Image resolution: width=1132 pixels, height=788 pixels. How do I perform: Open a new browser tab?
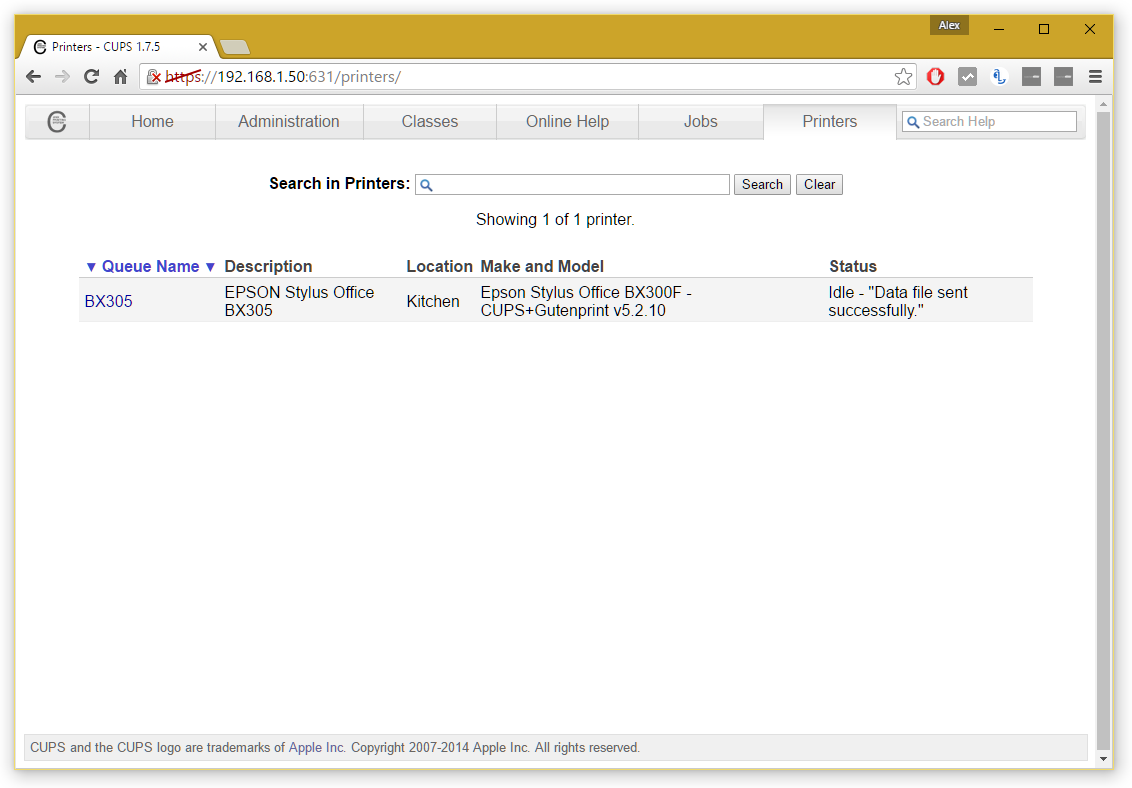click(235, 48)
